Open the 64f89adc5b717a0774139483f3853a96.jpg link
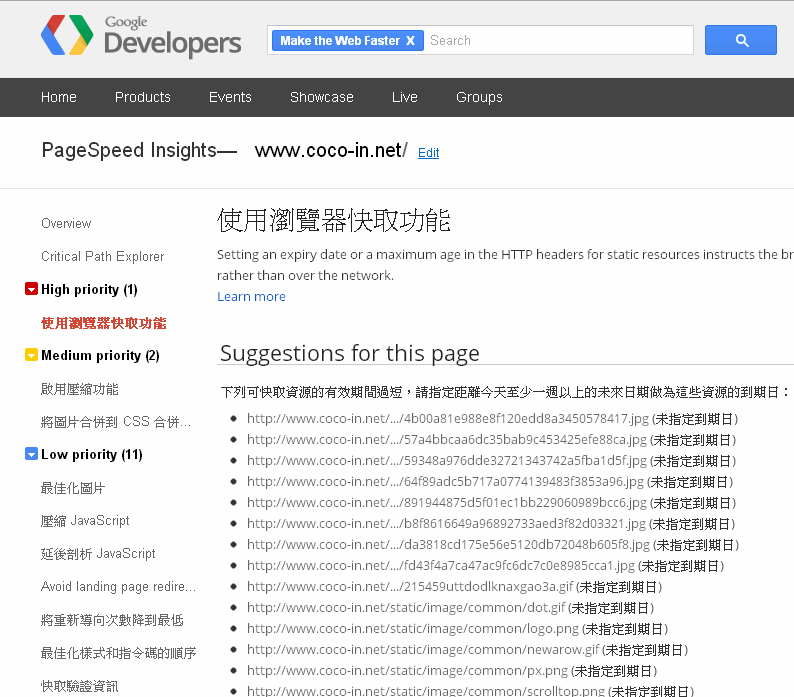 click(445, 482)
